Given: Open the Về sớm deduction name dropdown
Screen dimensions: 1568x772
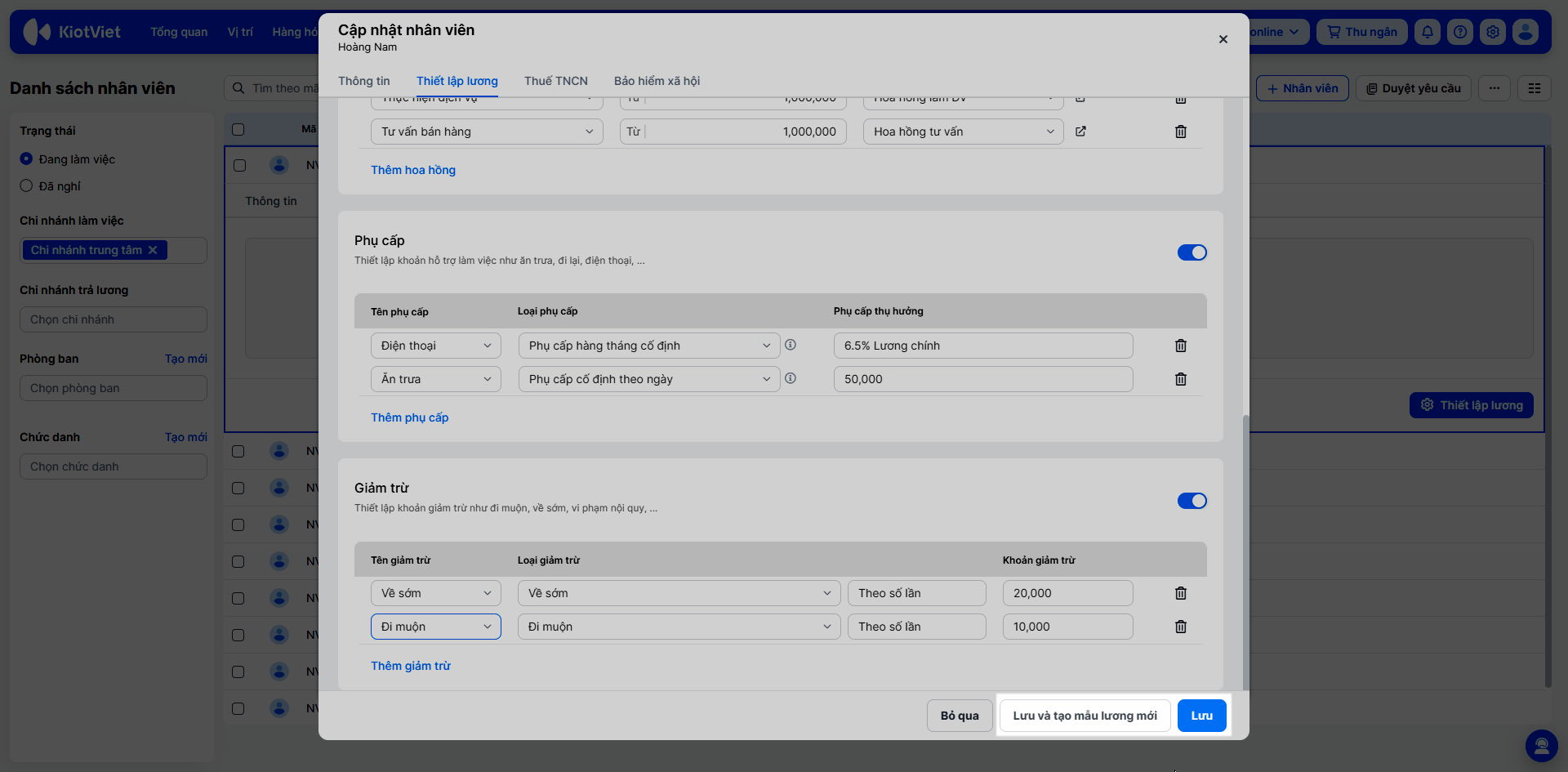Looking at the screenshot, I should (436, 593).
